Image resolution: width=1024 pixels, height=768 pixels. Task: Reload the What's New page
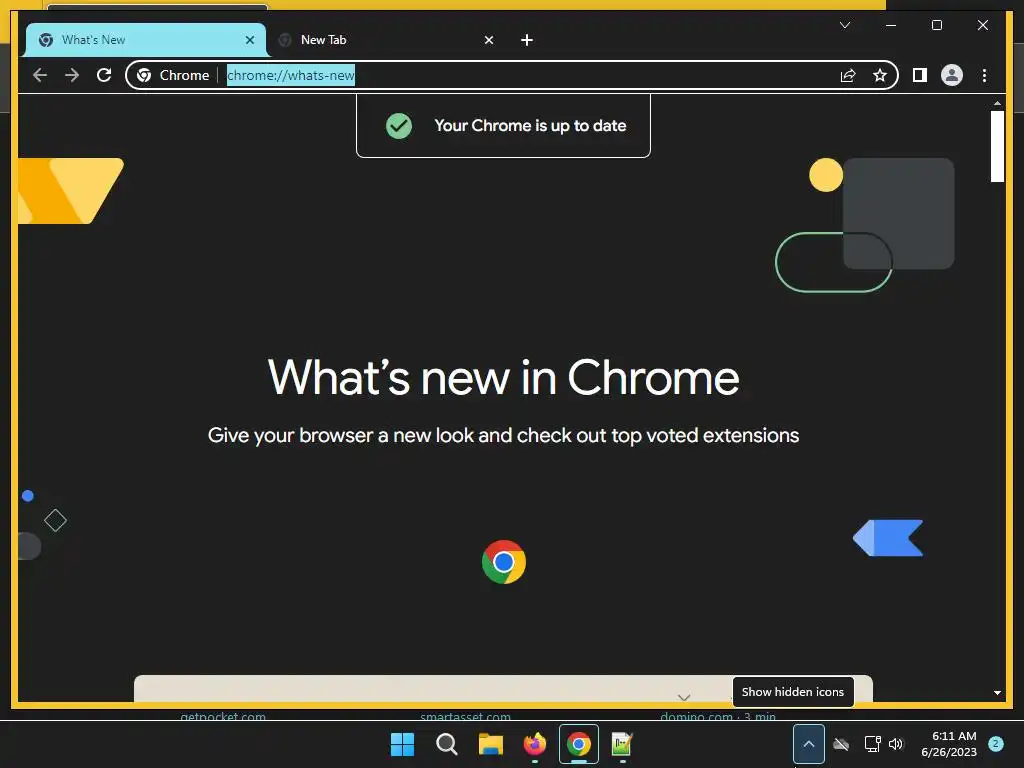coord(104,75)
